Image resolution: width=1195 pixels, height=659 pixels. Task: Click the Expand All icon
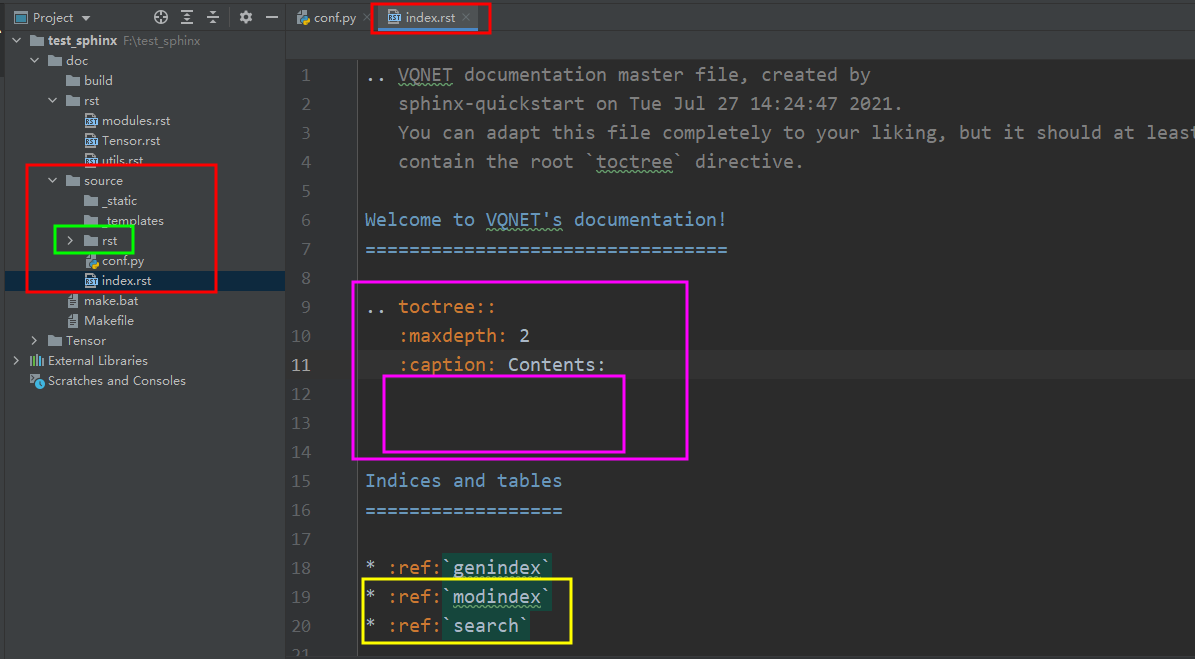(186, 17)
